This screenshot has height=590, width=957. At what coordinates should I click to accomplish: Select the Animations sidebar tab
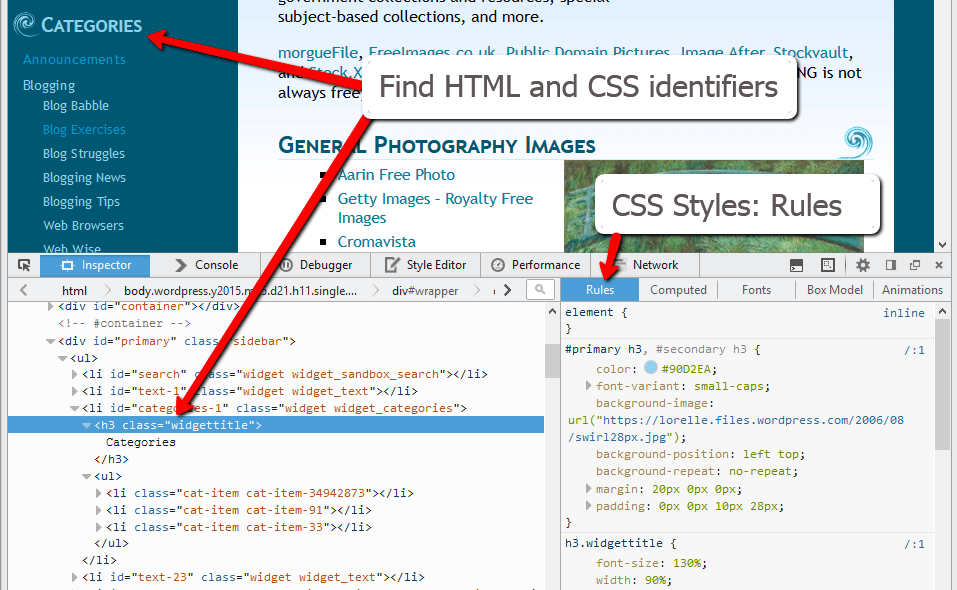click(x=912, y=290)
